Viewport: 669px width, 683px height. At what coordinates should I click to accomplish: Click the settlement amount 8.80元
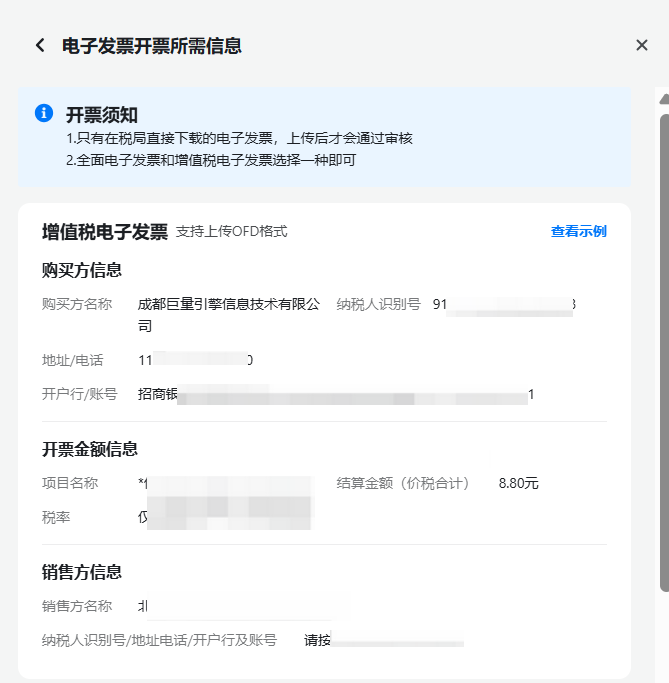518,483
